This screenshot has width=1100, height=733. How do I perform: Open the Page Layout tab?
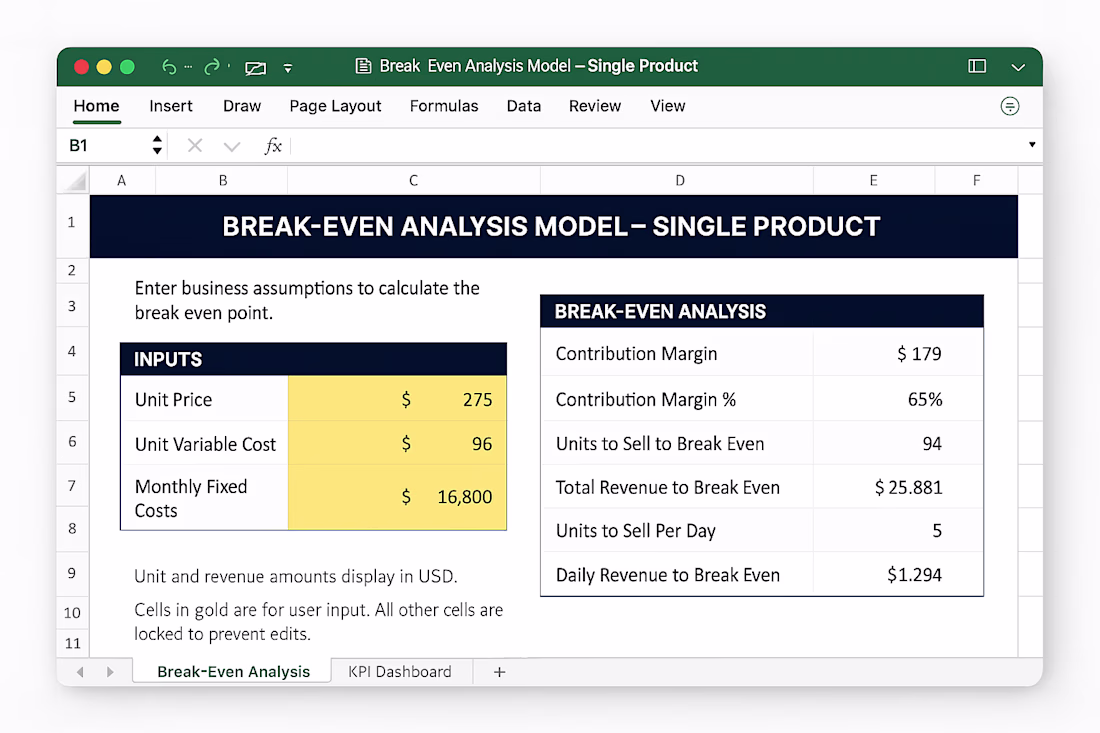[x=335, y=106]
